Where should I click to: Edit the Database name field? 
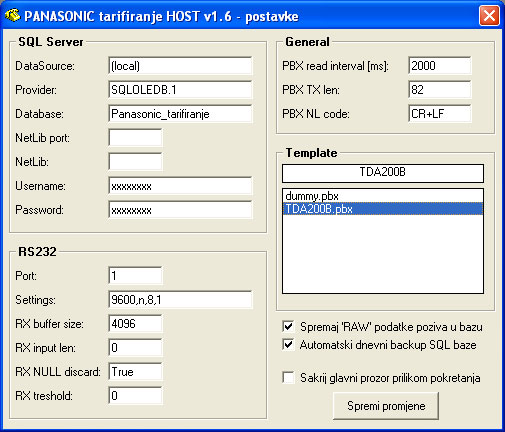(180, 114)
